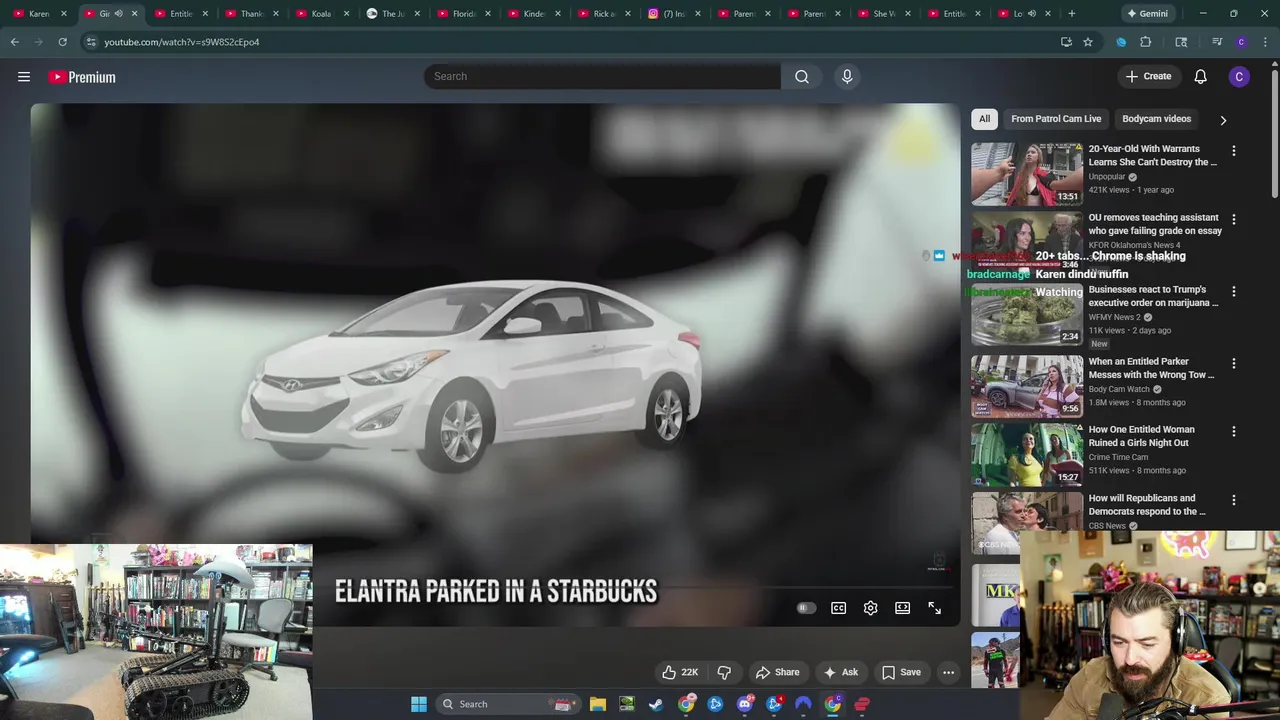This screenshot has width=1280, height=720.
Task: Go to YouTube Premium home logo
Action: pyautogui.click(x=82, y=77)
